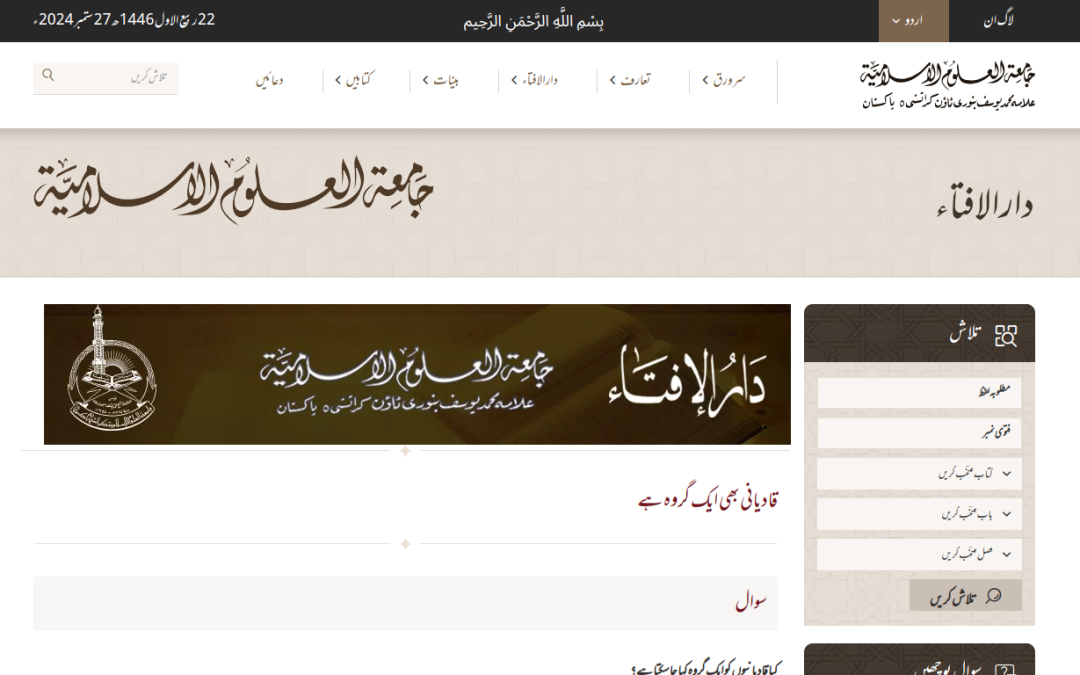Click the large Jamia calligraphy in the hero section
Viewport: 1080px width, 675px height.
pyautogui.click(x=233, y=189)
